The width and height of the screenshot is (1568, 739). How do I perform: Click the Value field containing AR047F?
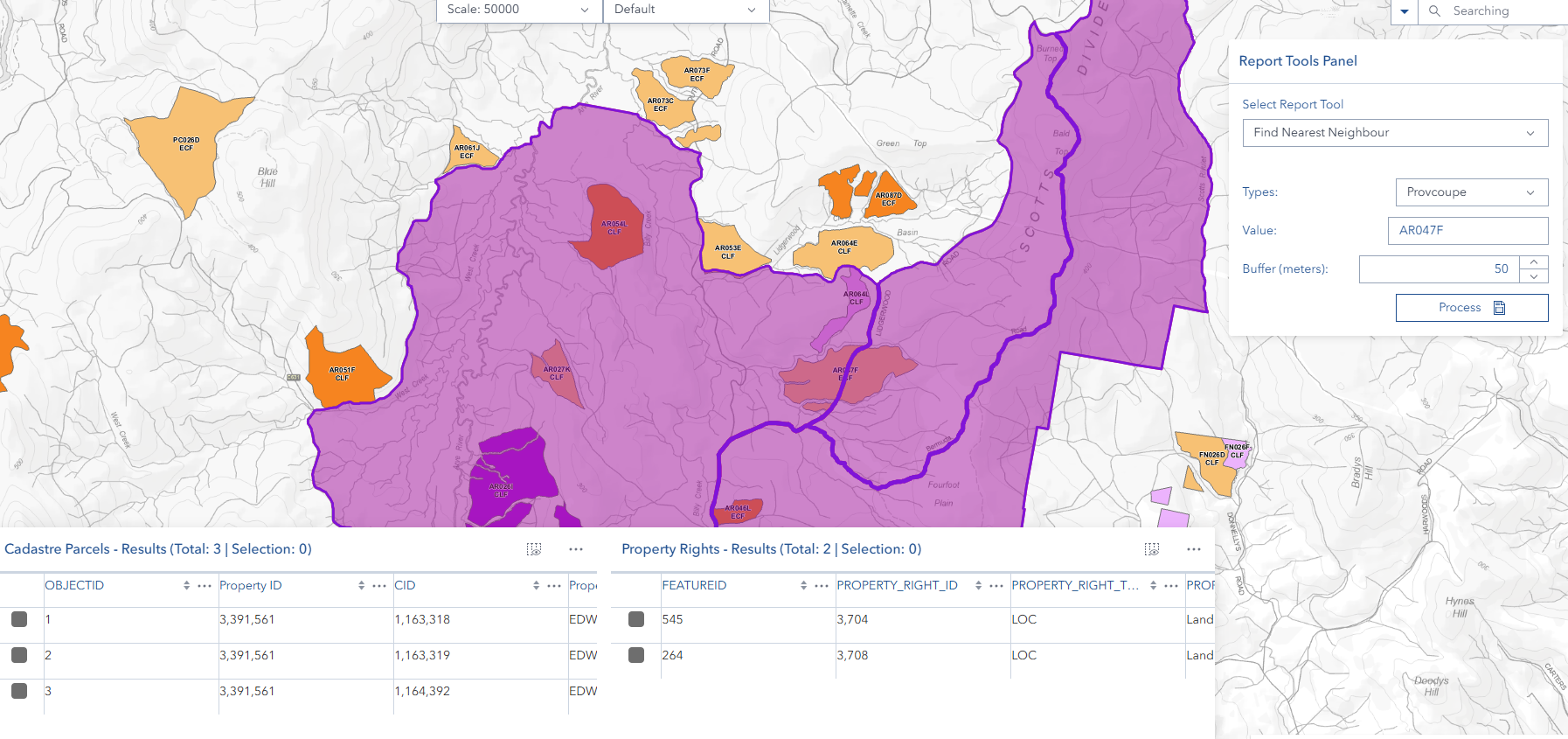coord(1467,231)
